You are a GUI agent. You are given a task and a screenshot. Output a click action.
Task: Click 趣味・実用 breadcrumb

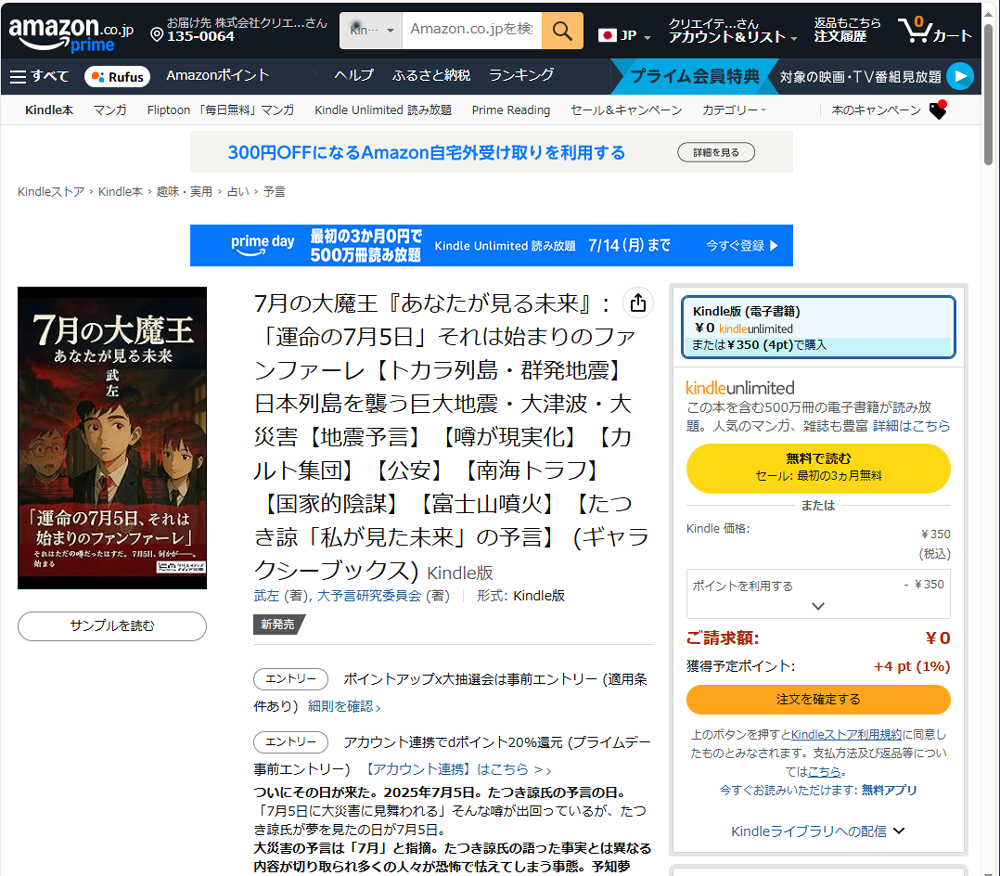[184, 191]
